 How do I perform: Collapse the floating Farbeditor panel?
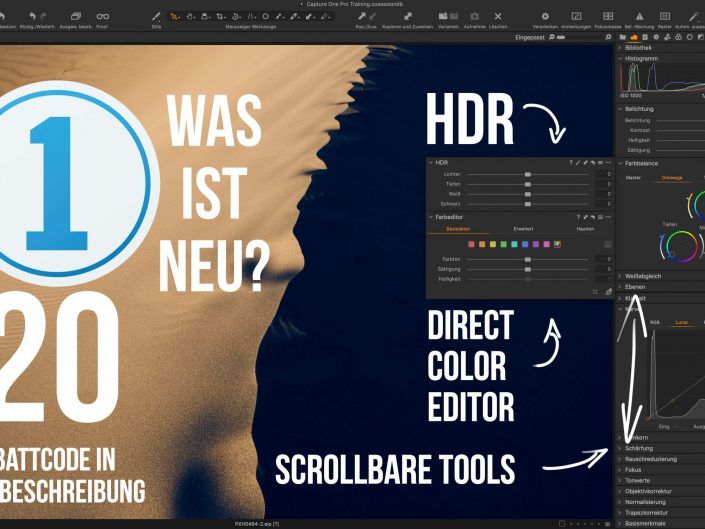431,217
